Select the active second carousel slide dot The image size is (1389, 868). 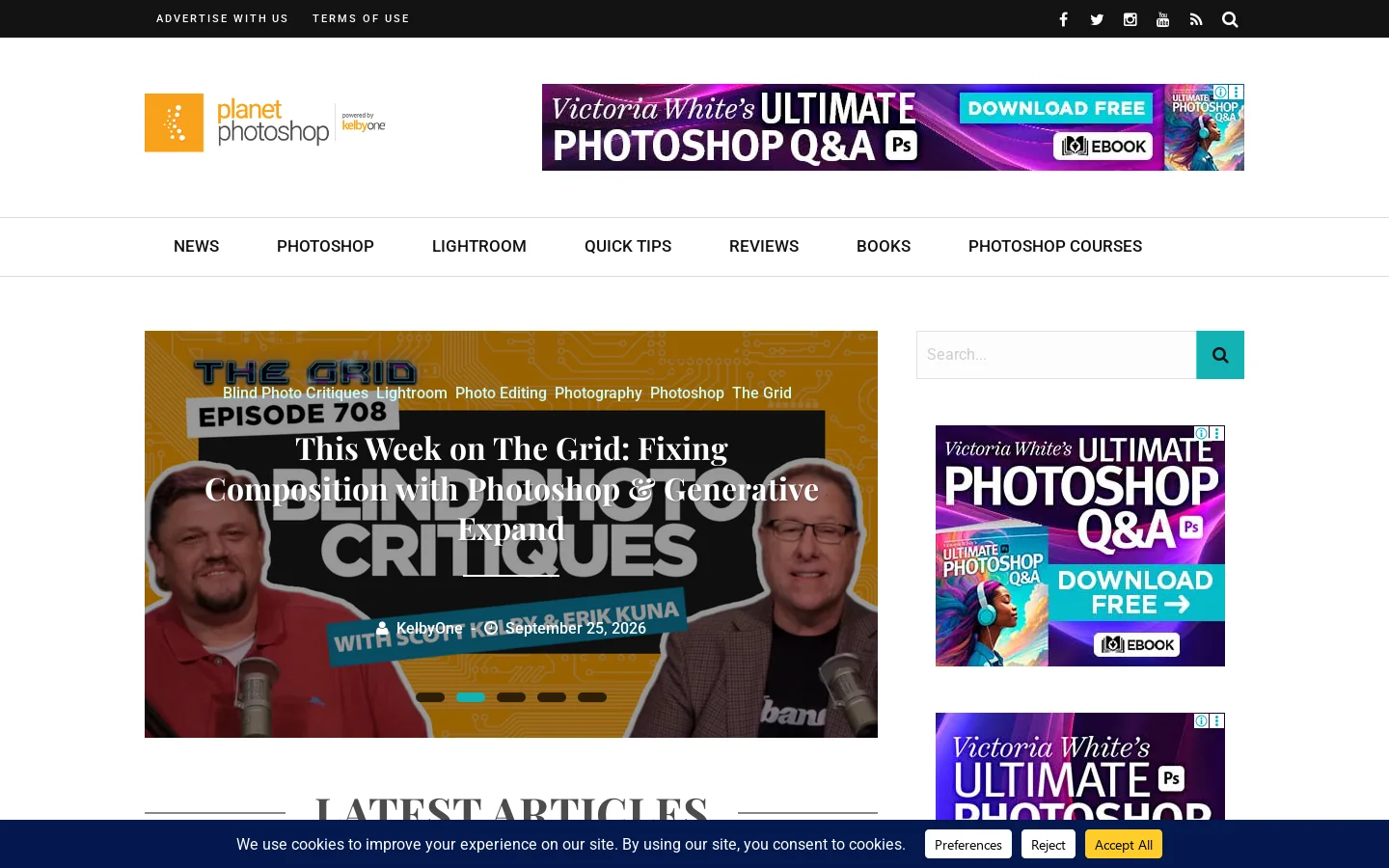click(x=471, y=697)
